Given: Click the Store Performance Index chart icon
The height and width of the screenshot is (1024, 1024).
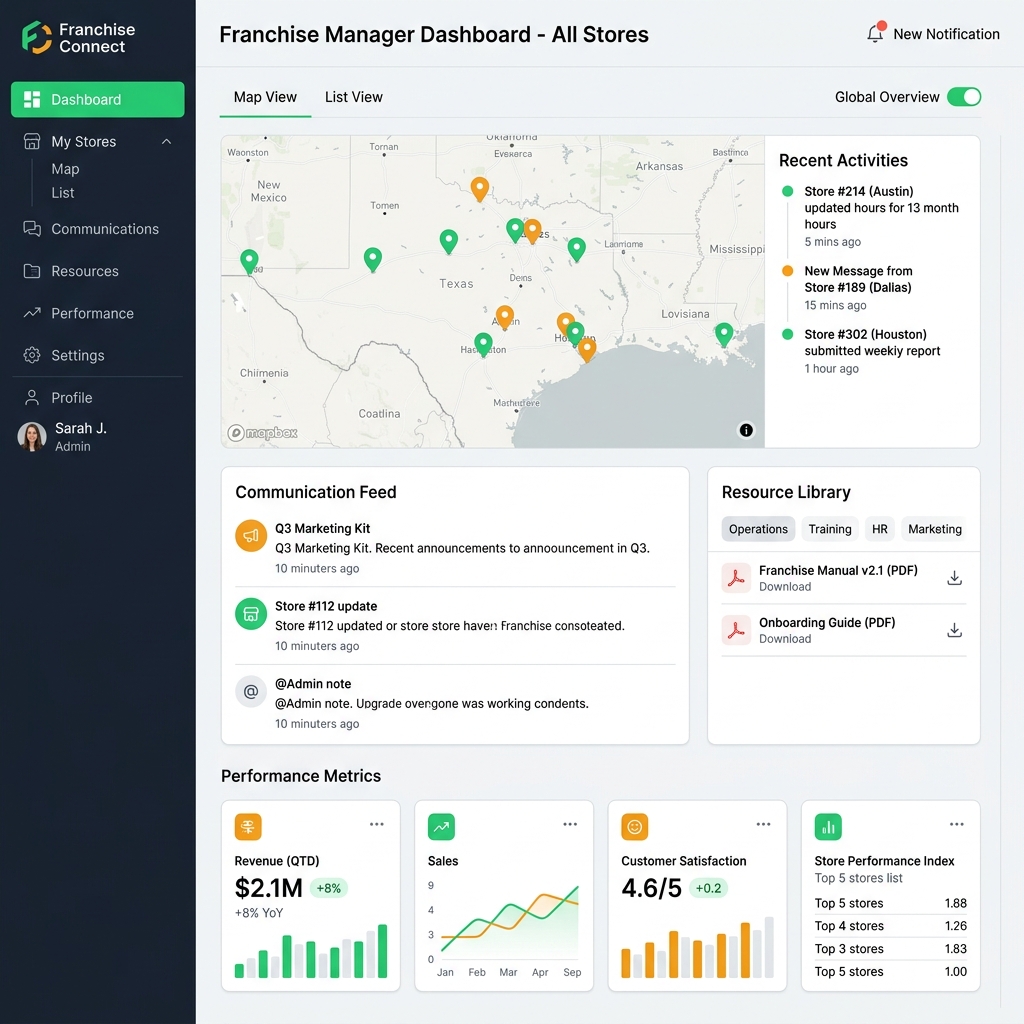Looking at the screenshot, I should [828, 827].
